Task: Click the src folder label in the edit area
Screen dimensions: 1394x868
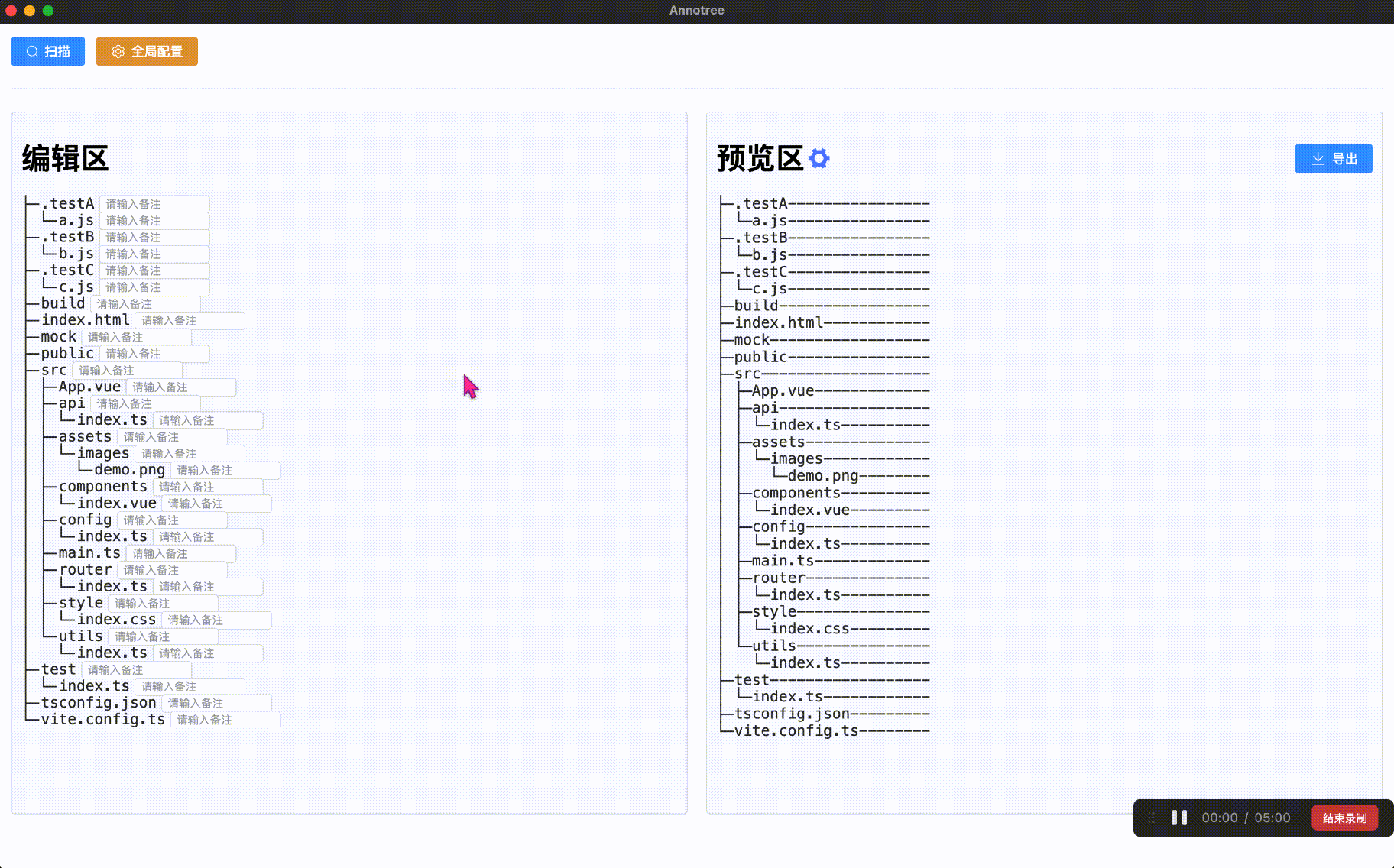Action: tap(54, 369)
